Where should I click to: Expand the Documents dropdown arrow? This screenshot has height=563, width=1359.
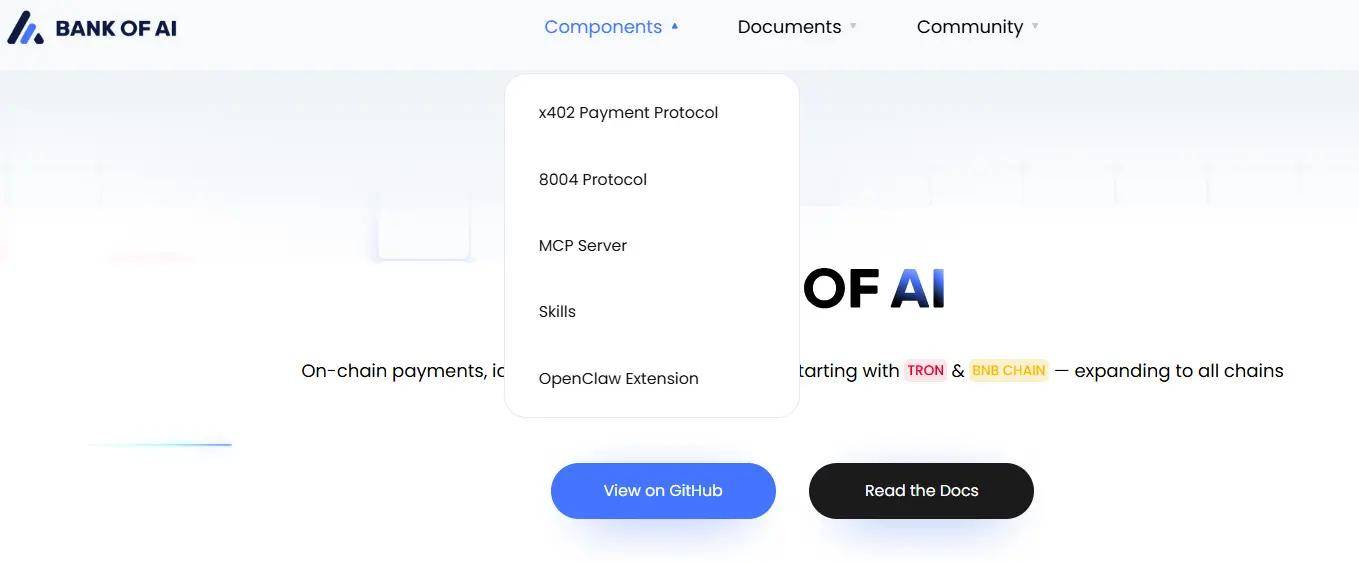[853, 27]
